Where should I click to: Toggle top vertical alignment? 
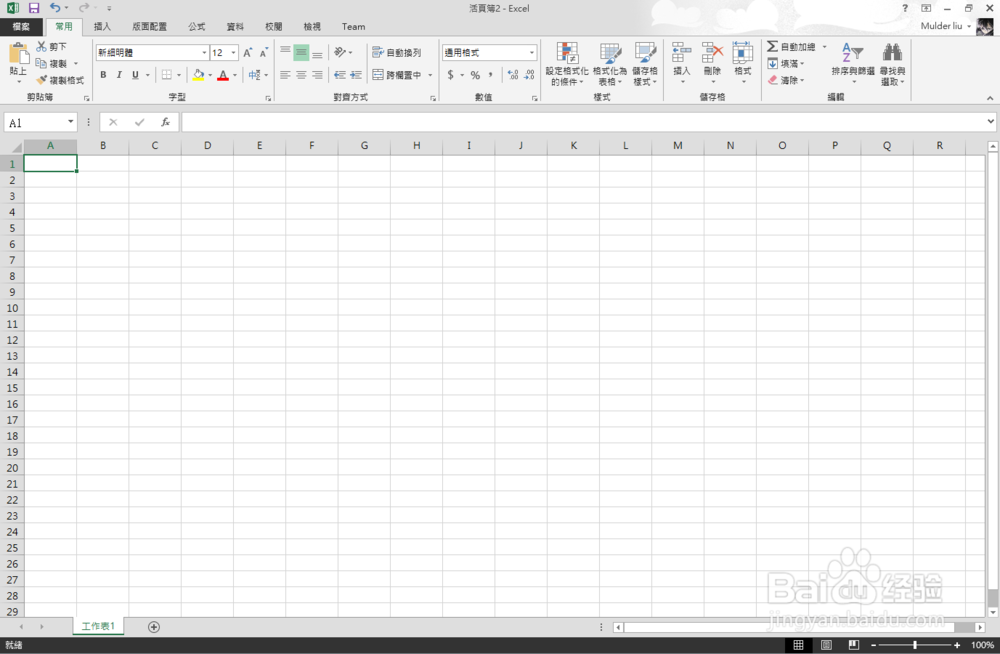pos(285,52)
